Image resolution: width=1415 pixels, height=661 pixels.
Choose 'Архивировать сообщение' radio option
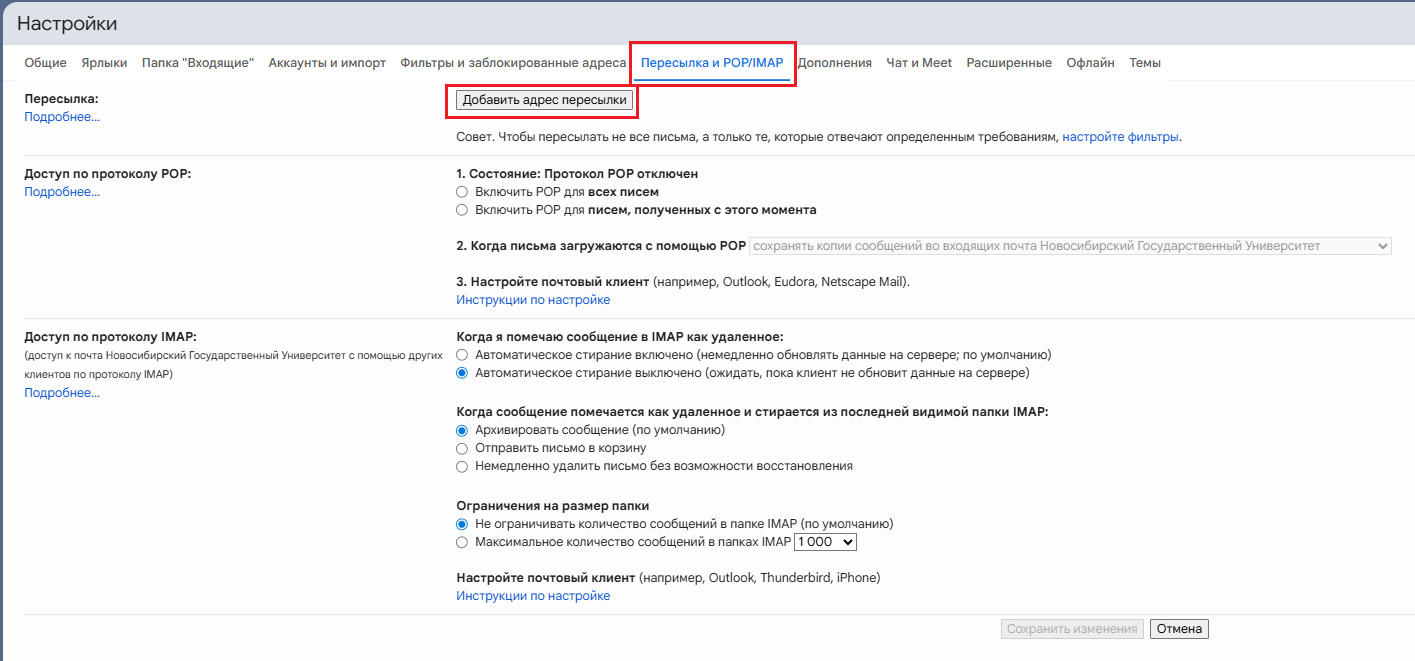click(x=462, y=430)
